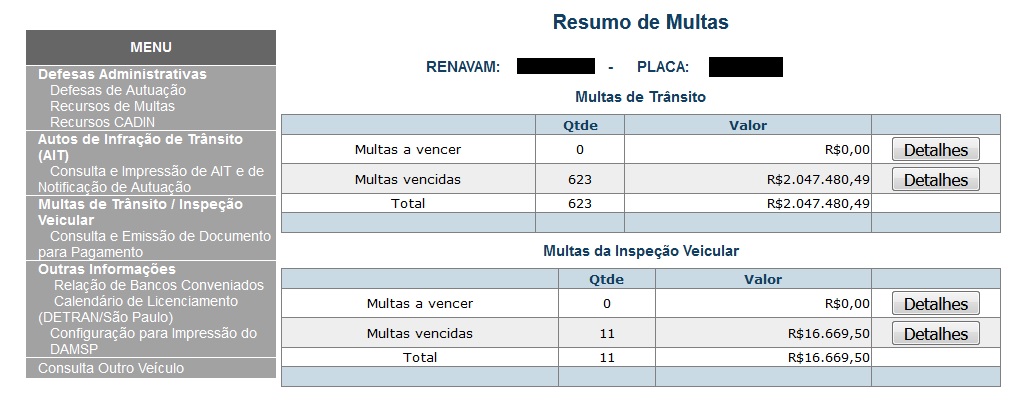Select the Outras Informações menu section
The width and height of the screenshot is (1022, 400).
point(106,269)
